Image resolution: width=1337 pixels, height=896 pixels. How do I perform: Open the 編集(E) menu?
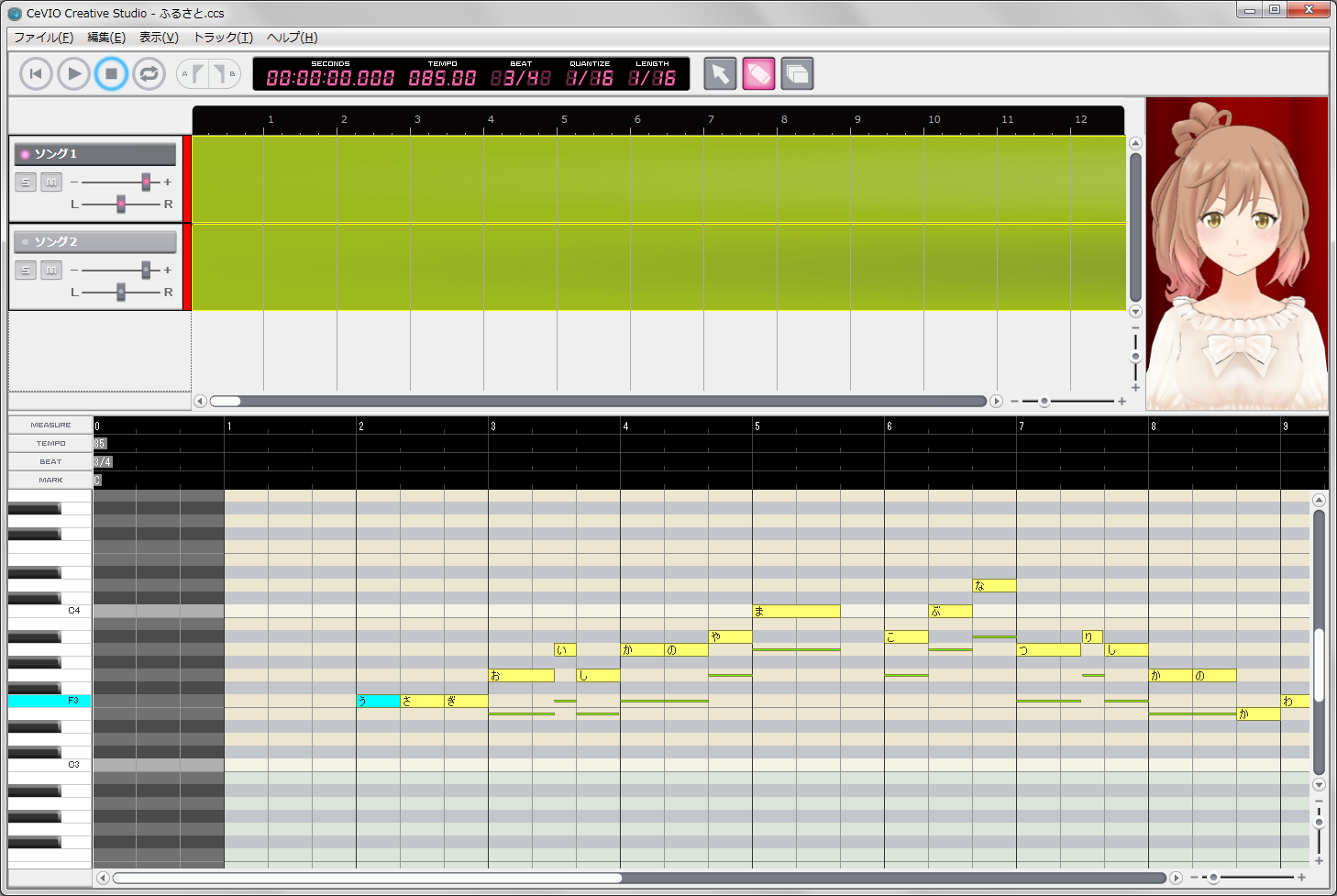click(106, 38)
